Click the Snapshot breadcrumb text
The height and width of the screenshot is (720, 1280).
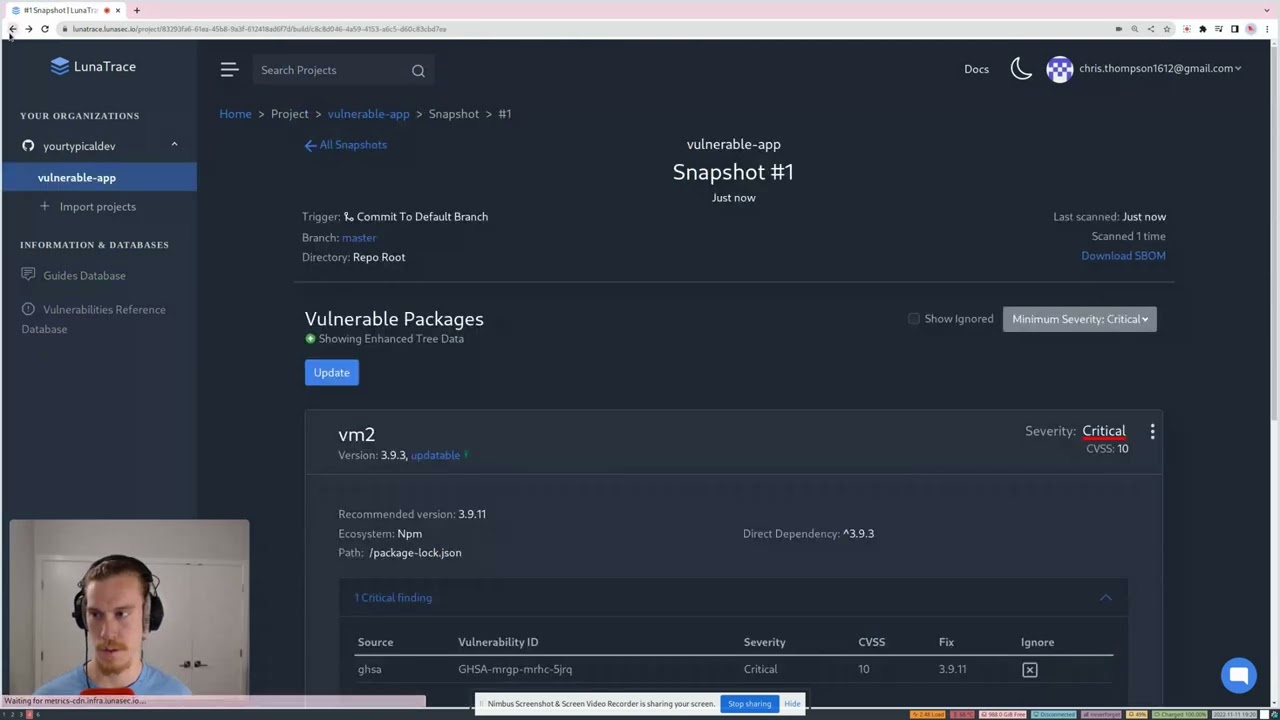454,114
